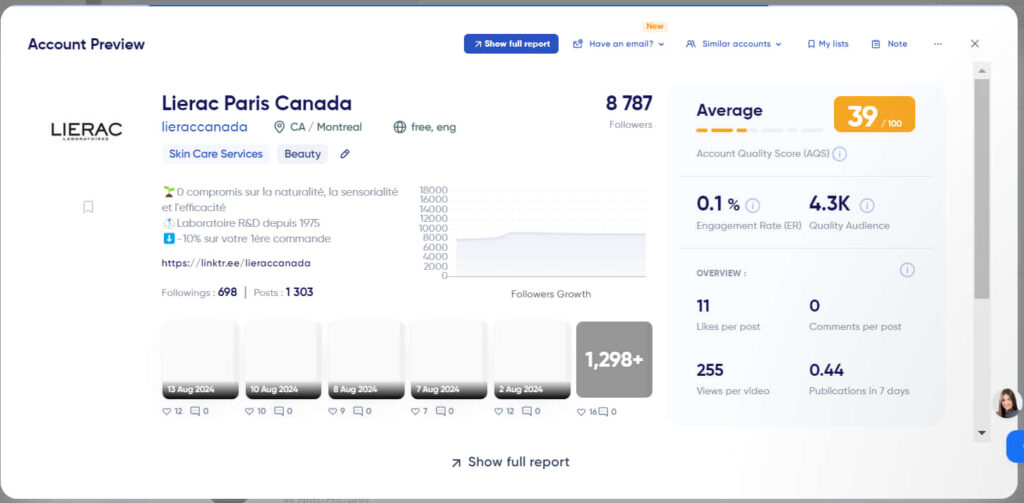Open the post from 10 Aug 2024
Screen dimensions: 1024x503
click(x=283, y=360)
